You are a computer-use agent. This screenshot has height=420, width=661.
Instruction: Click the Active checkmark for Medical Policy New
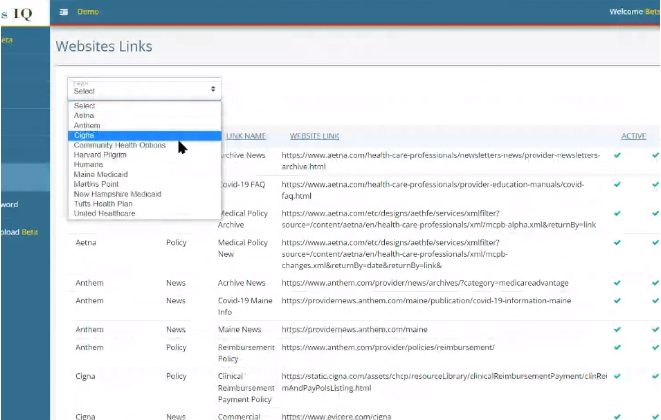click(x=617, y=242)
